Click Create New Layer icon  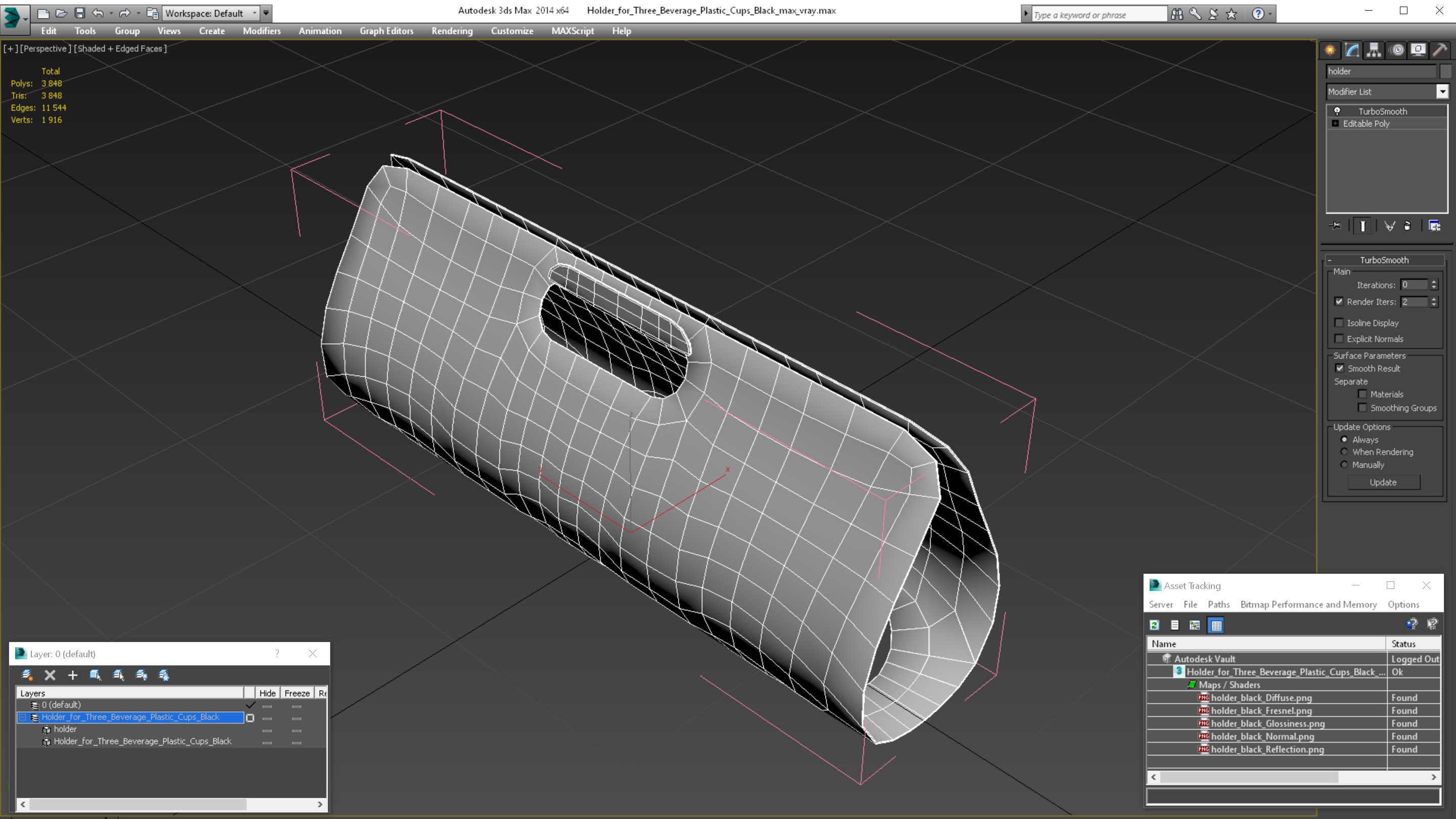click(27, 675)
